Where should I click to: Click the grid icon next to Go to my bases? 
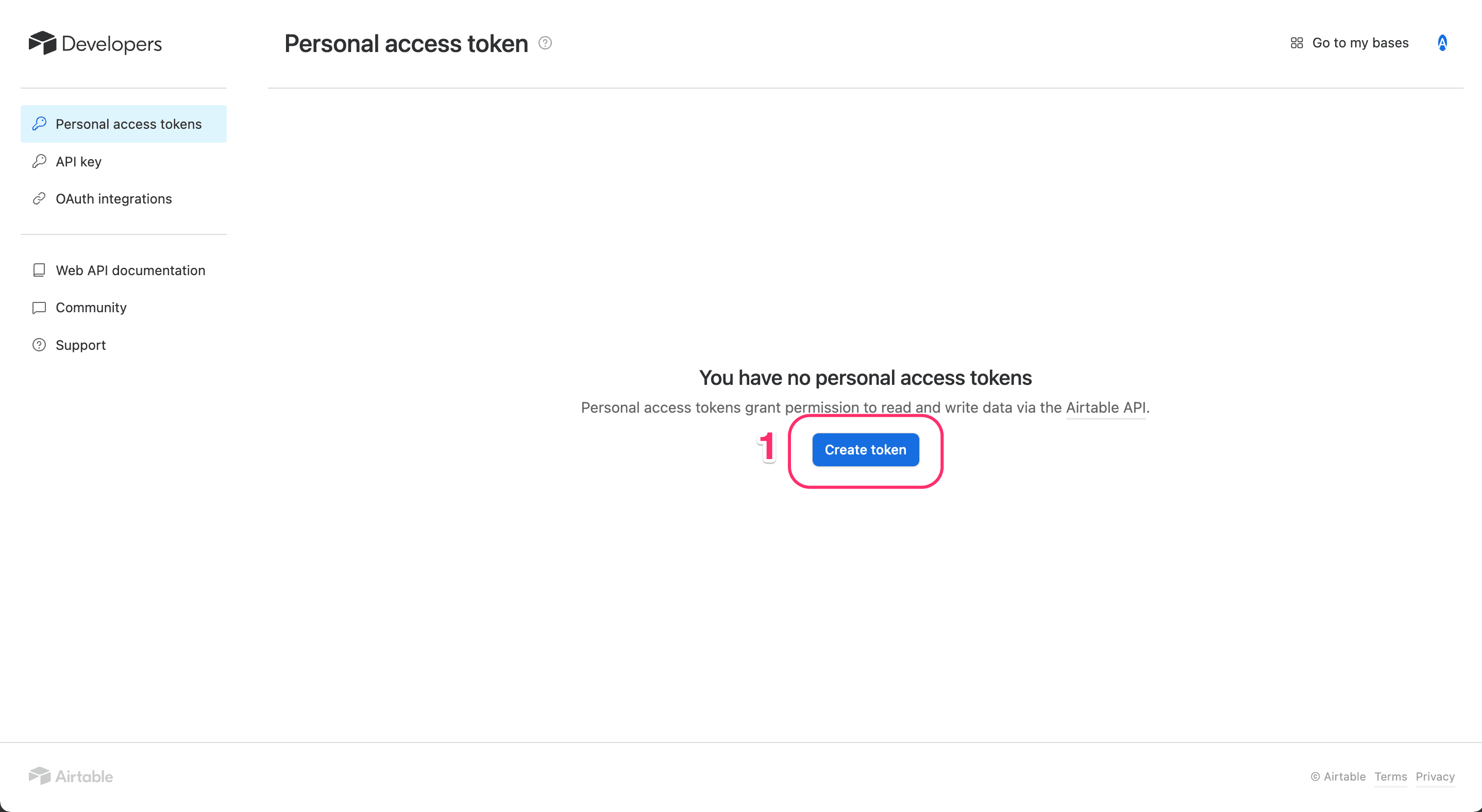1296,43
